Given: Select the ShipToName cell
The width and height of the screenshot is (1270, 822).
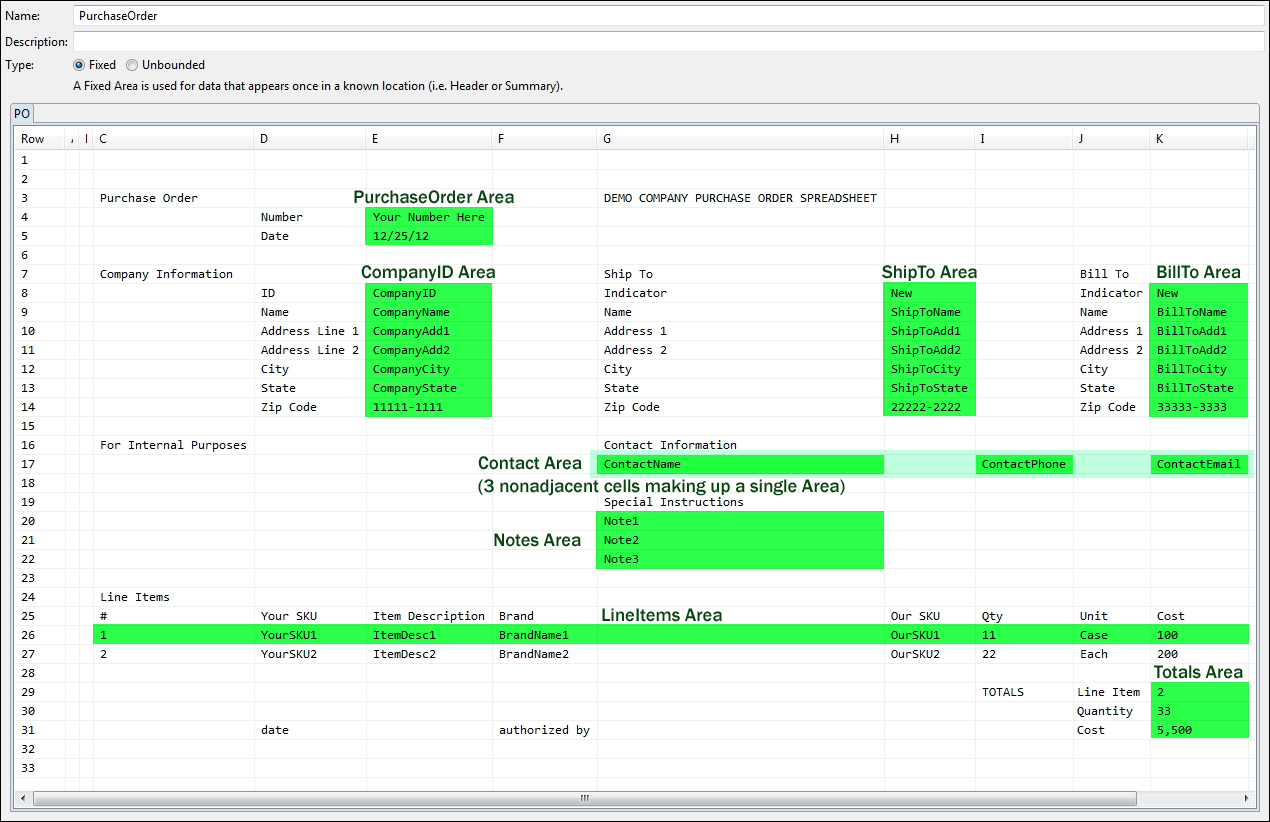Looking at the screenshot, I should (x=928, y=312).
